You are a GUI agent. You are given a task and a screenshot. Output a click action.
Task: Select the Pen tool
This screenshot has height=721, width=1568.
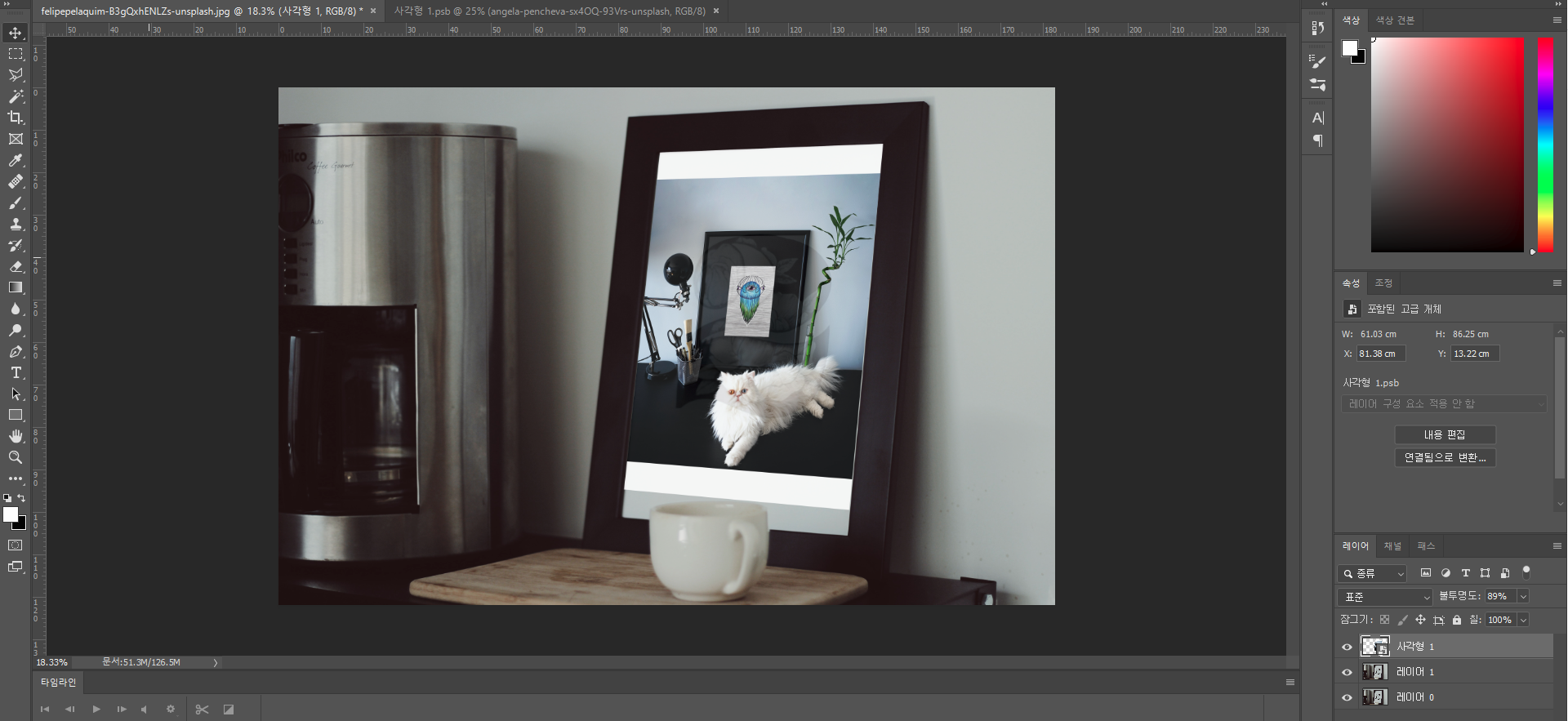point(16,351)
